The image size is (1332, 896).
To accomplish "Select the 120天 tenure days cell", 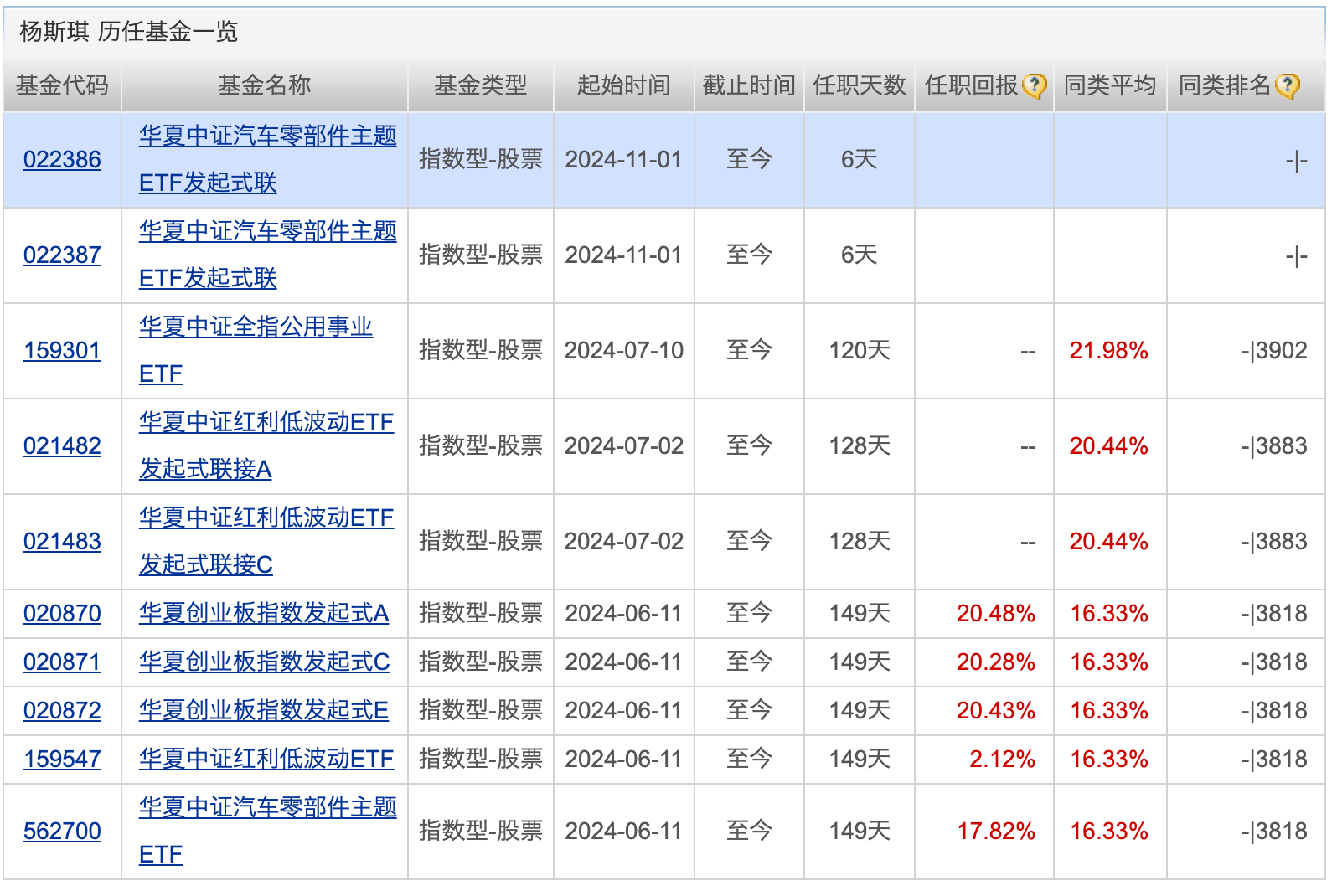I will pos(860,350).
